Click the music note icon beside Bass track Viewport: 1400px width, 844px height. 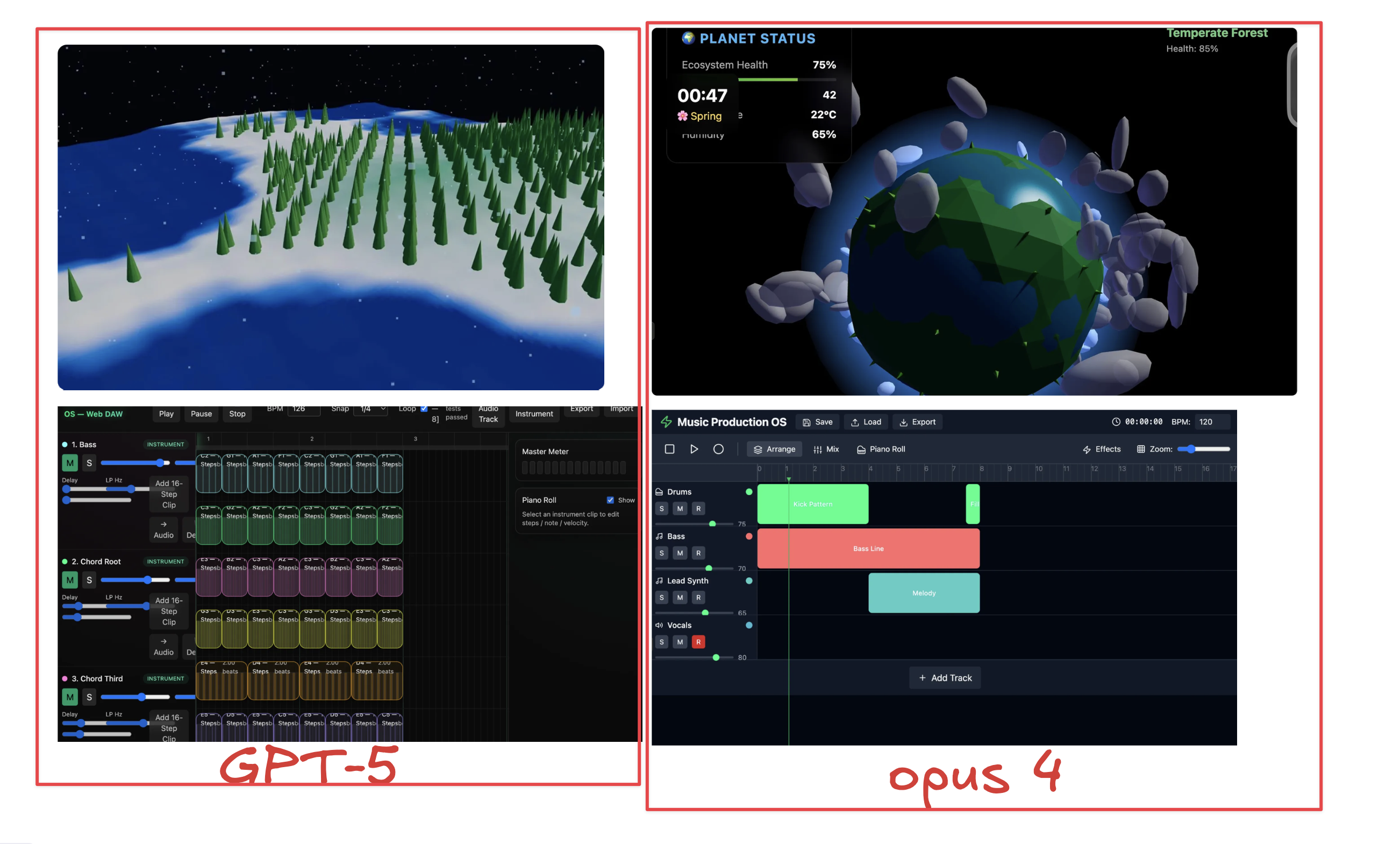pyautogui.click(x=659, y=536)
